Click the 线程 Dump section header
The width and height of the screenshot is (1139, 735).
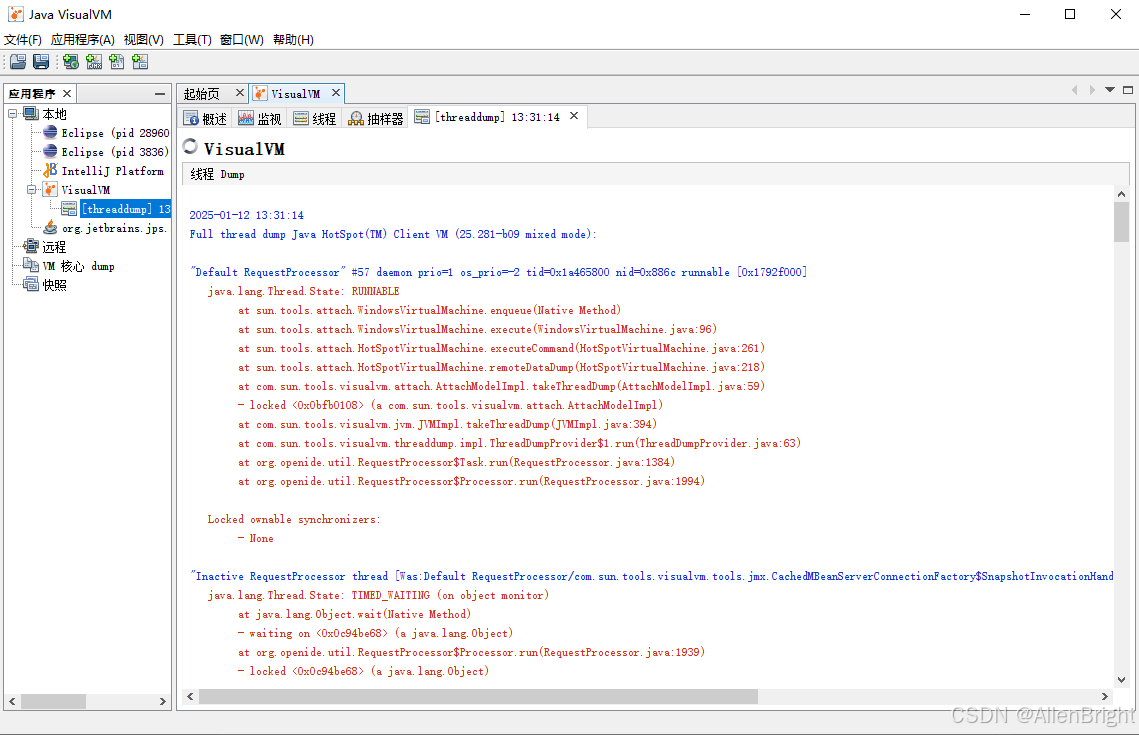[x=217, y=174]
